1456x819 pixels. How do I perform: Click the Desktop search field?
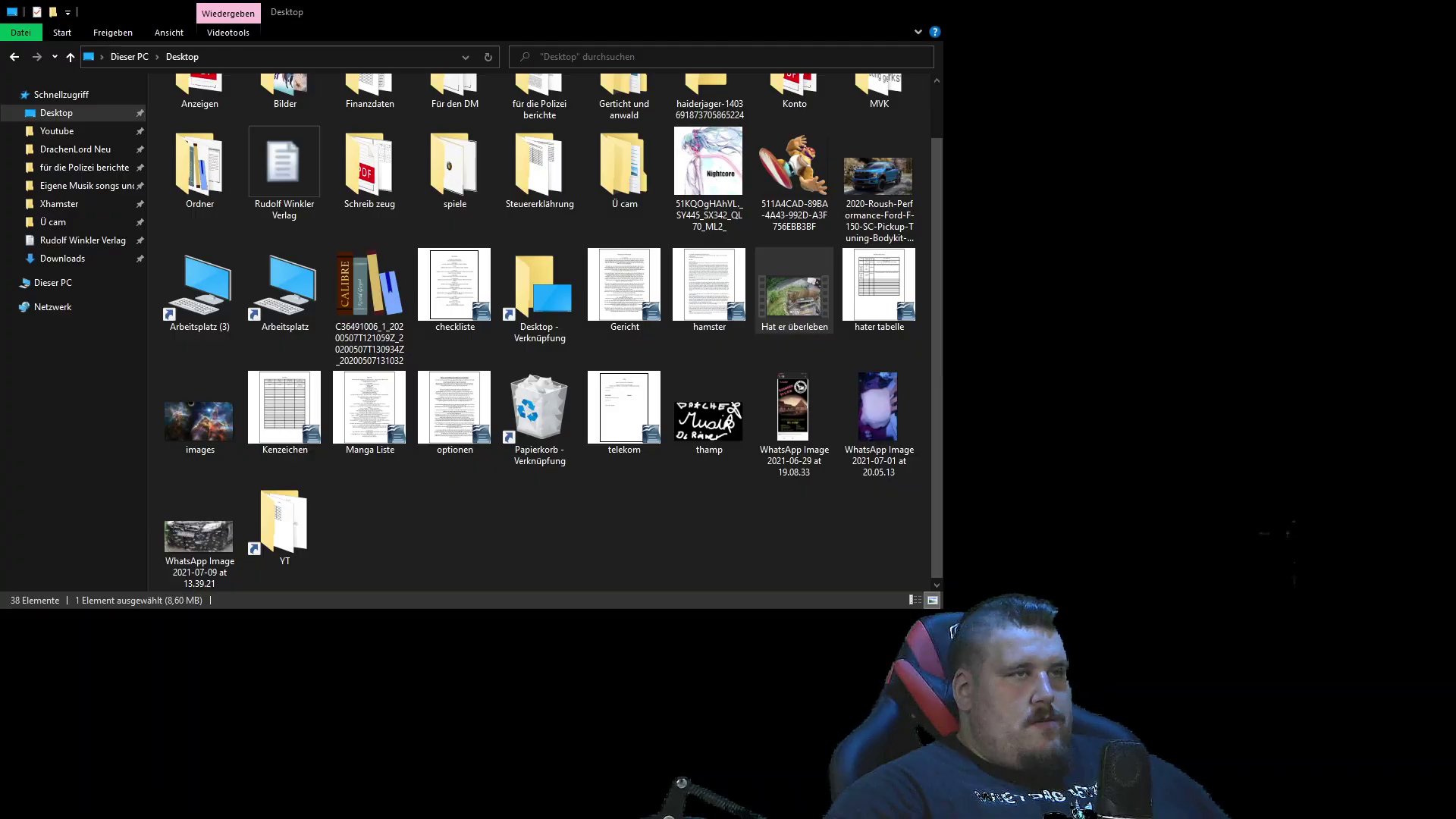click(721, 57)
